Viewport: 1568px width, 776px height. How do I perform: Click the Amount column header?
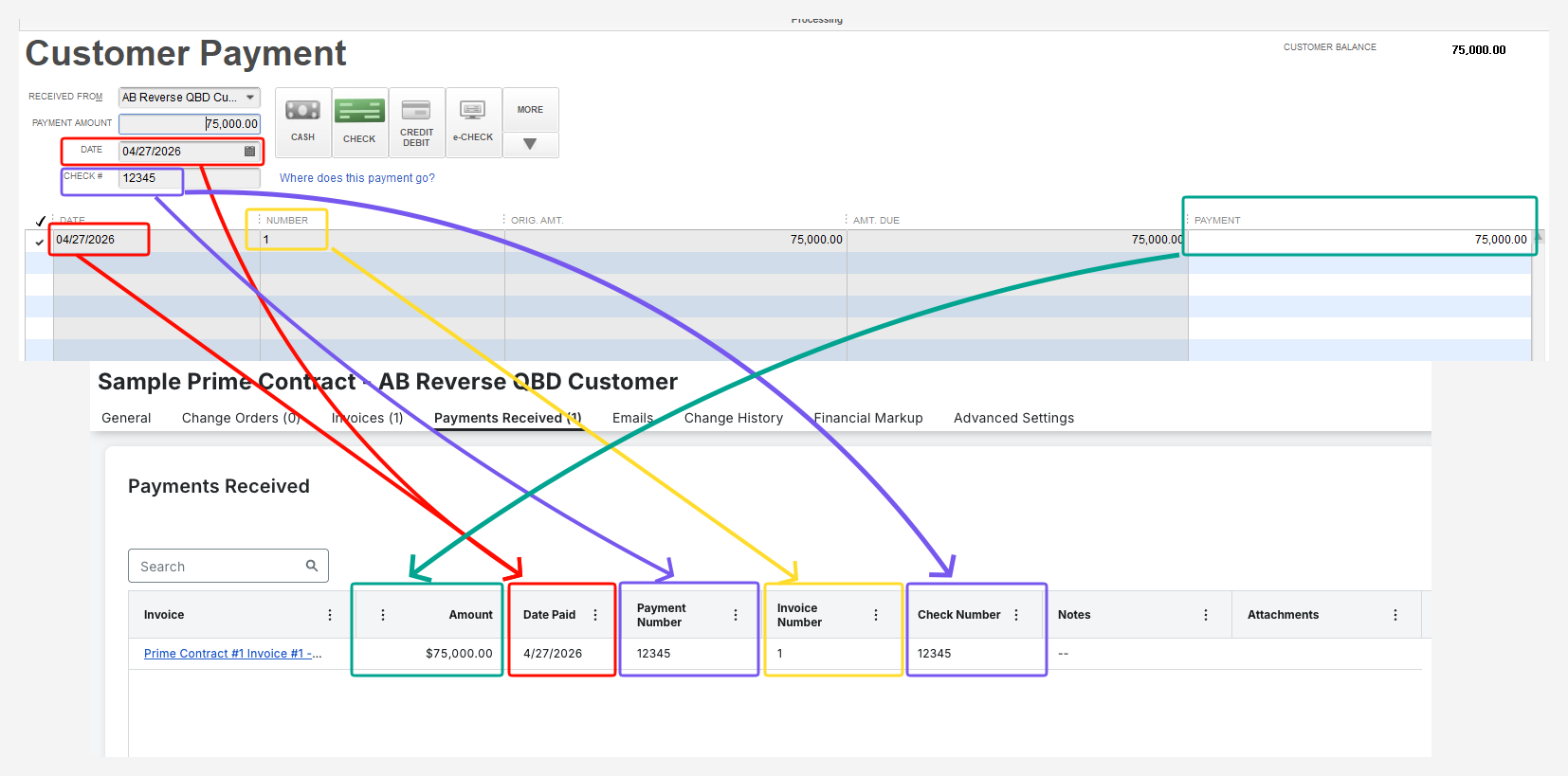point(471,615)
